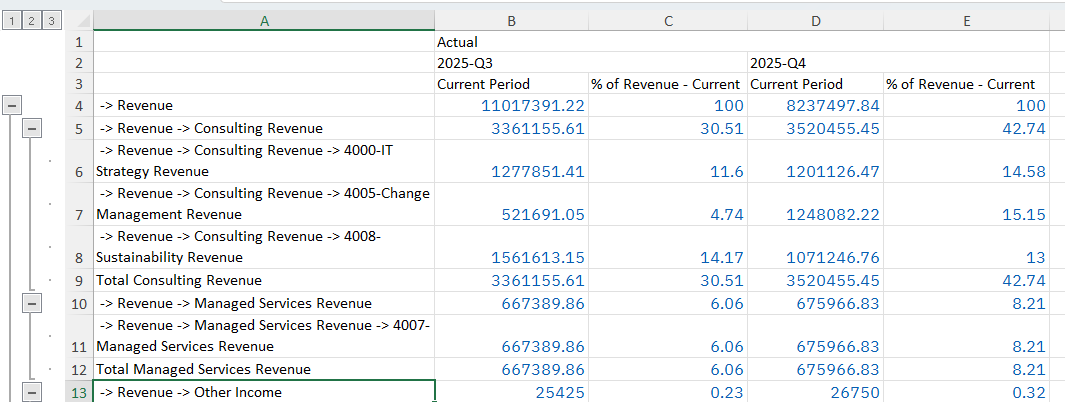Select '-> Revenue -> Consulting Revenue' cell
Image resolution: width=1065 pixels, height=402 pixels.
click(264, 128)
